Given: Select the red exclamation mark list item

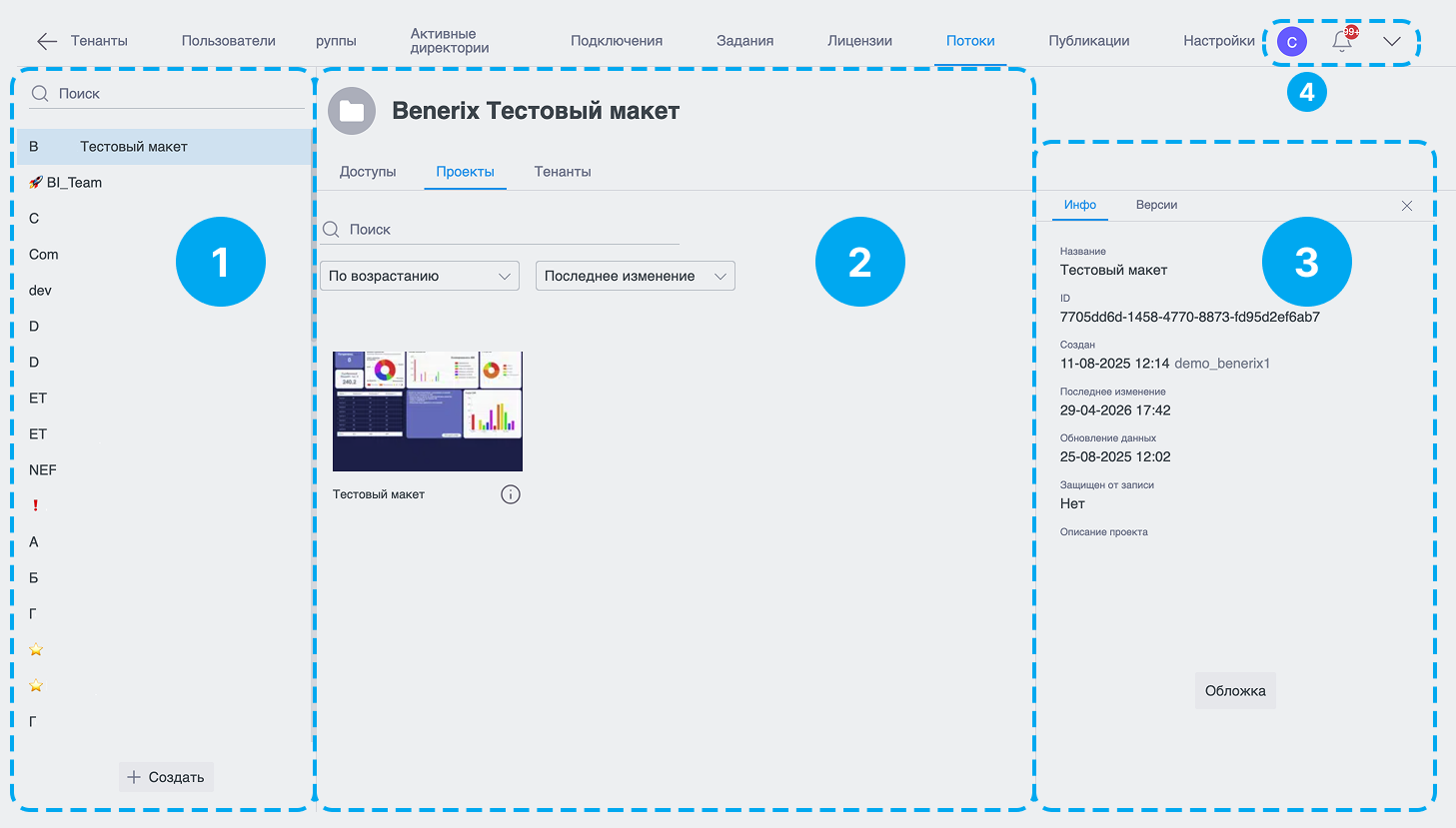Looking at the screenshot, I should [x=165, y=506].
